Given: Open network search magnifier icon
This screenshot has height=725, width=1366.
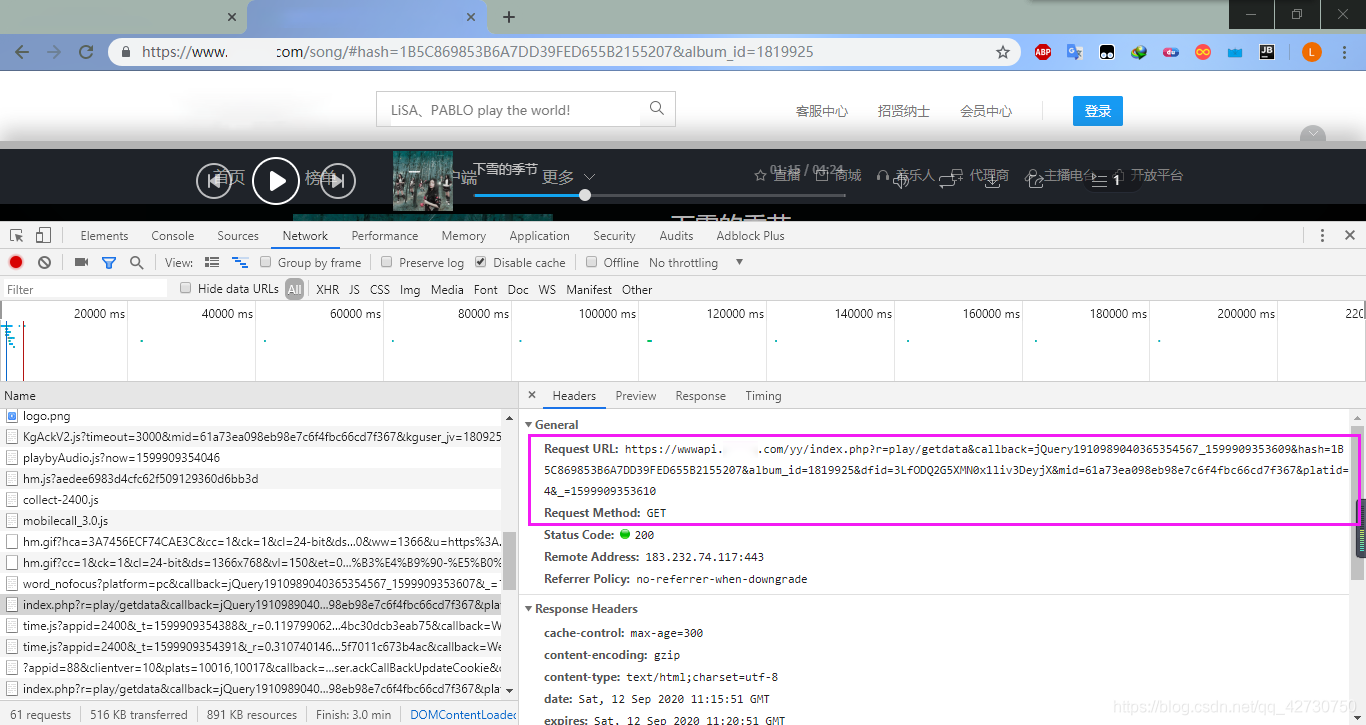Looking at the screenshot, I should (136, 262).
